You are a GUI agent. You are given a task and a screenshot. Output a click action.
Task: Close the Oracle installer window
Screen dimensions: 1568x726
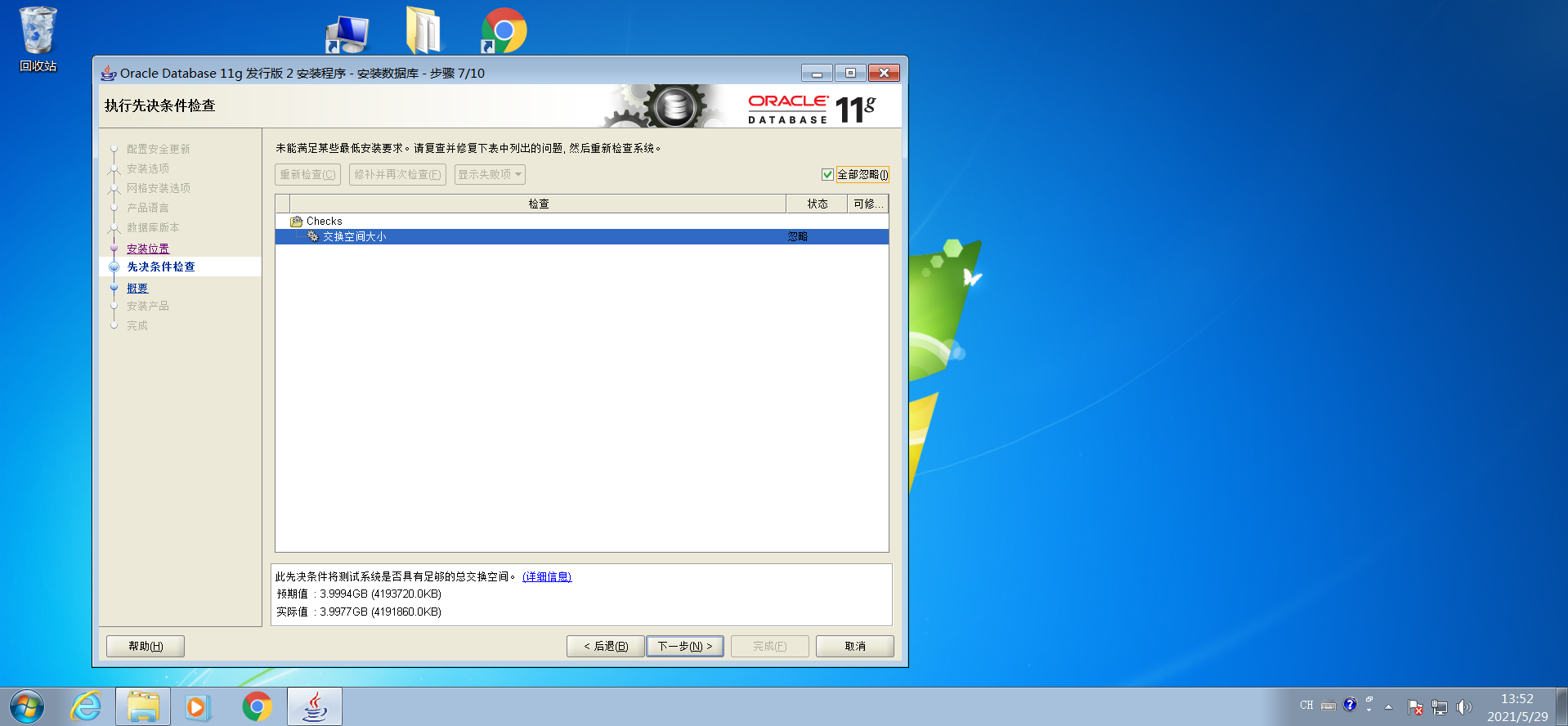[884, 73]
